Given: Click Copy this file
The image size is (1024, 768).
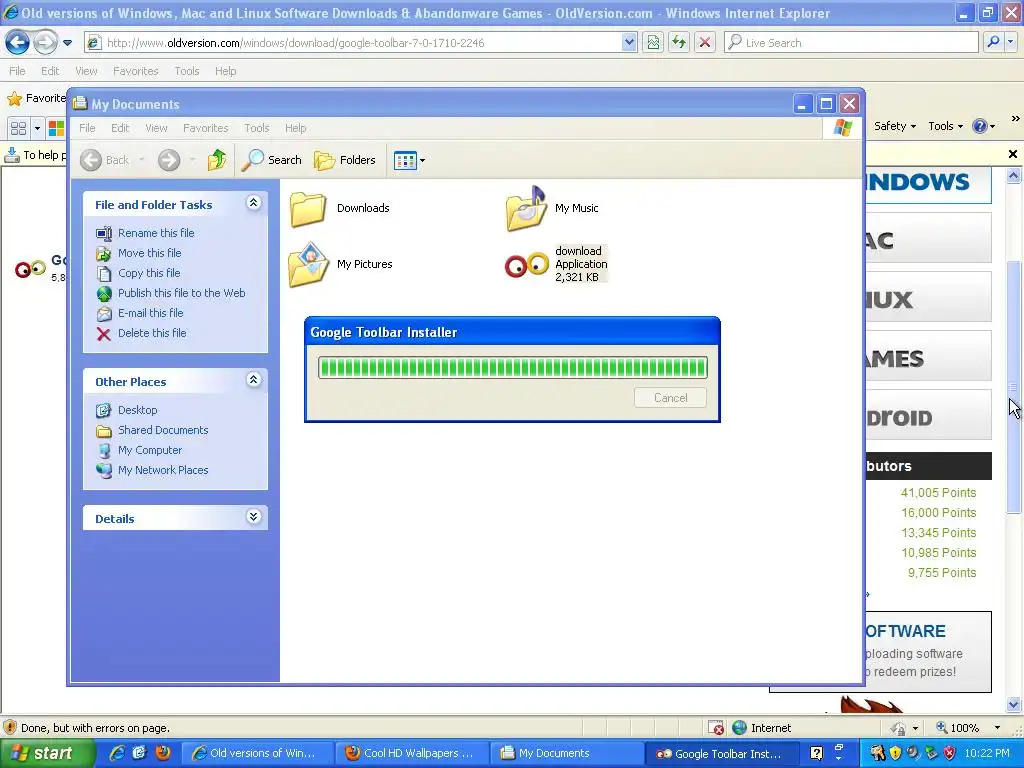Looking at the screenshot, I should point(149,273).
